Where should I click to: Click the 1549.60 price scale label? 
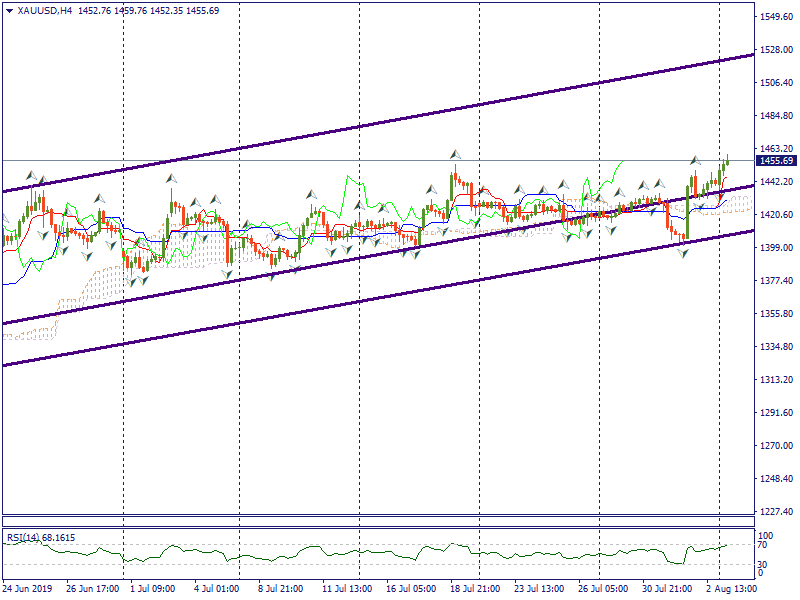pyautogui.click(x=775, y=17)
